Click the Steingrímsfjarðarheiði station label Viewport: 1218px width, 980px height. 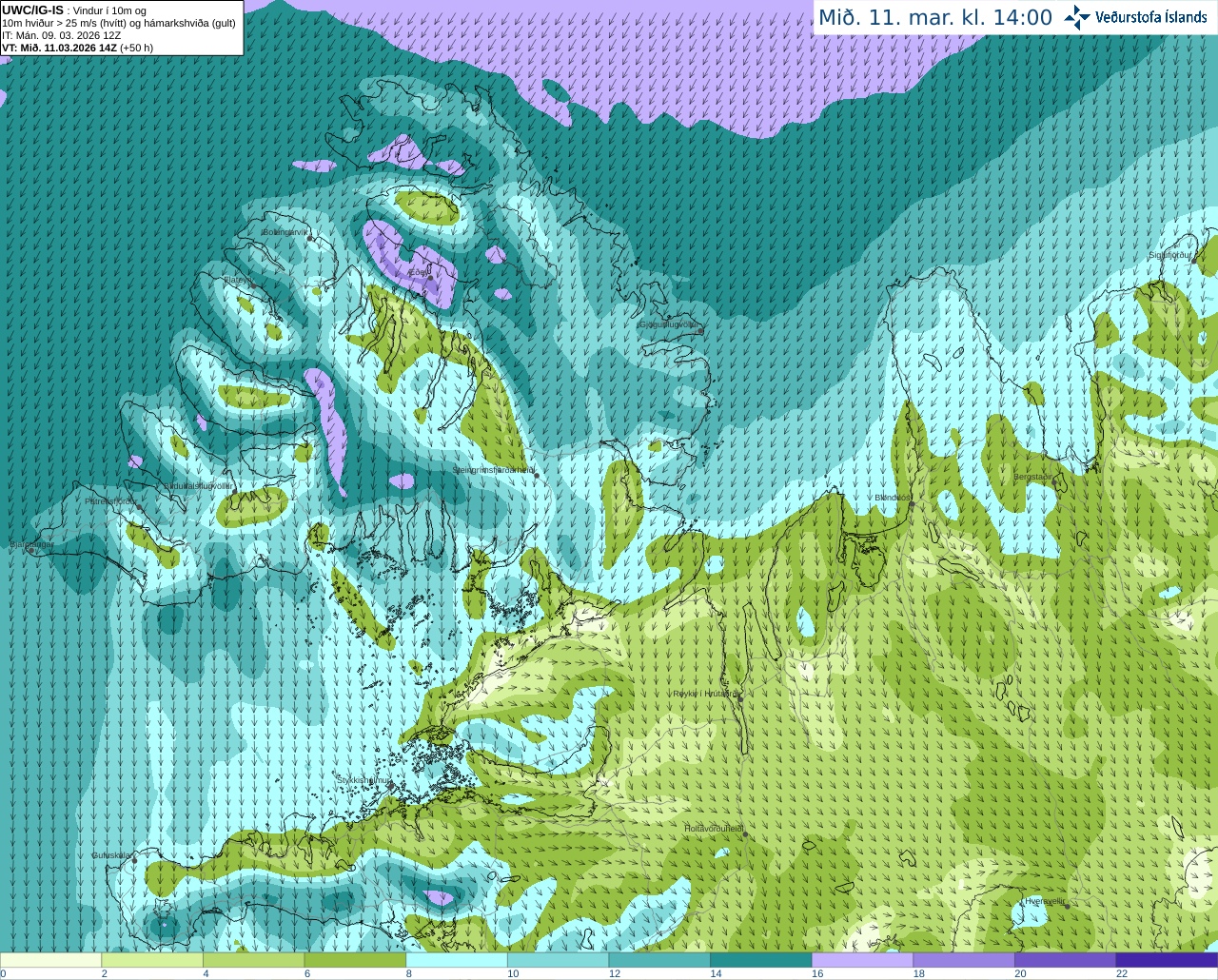pos(493,470)
